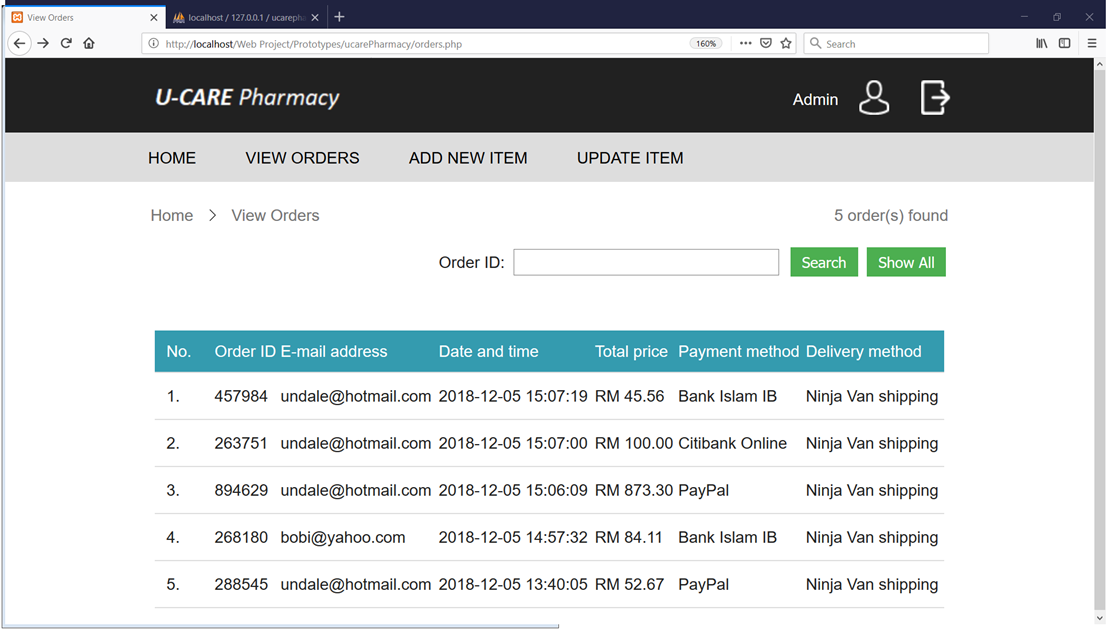Open the site information icon in address bar
1111x630 pixels.
click(x=153, y=43)
